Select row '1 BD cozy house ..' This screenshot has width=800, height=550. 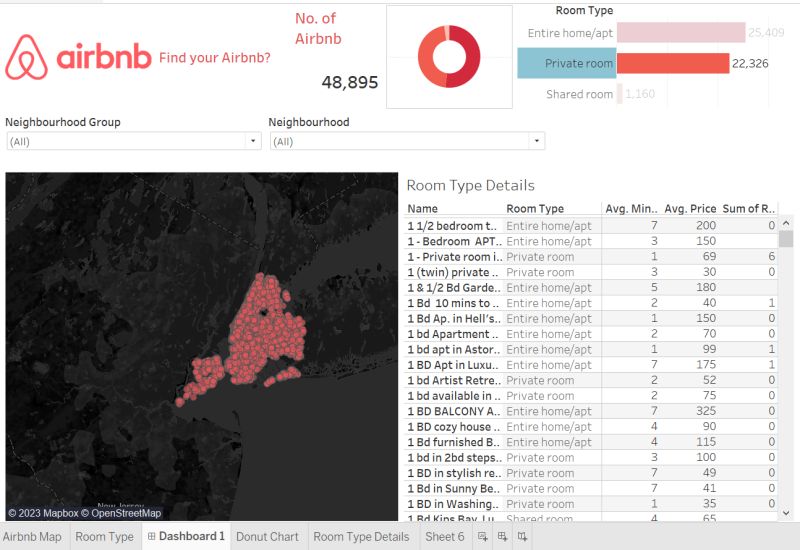tap(592, 427)
